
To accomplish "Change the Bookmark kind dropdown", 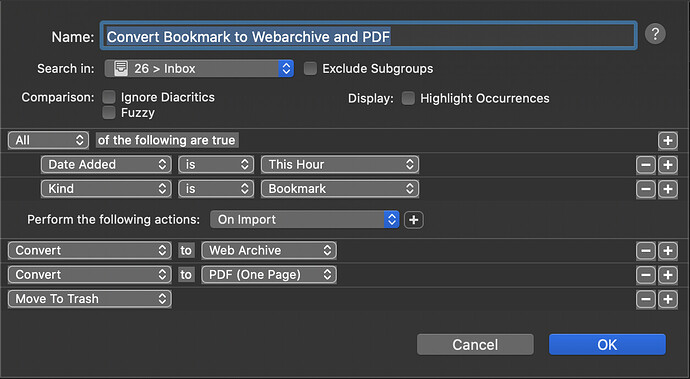I will point(340,189).
